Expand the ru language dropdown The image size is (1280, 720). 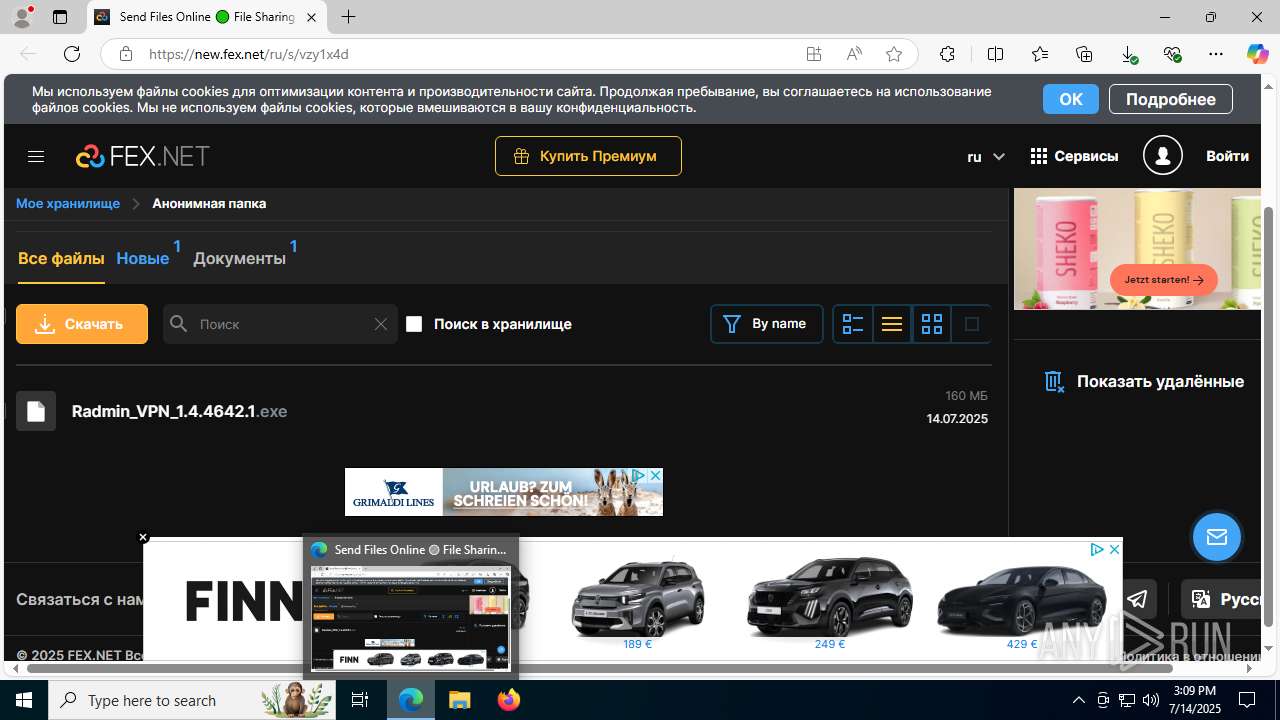click(986, 157)
